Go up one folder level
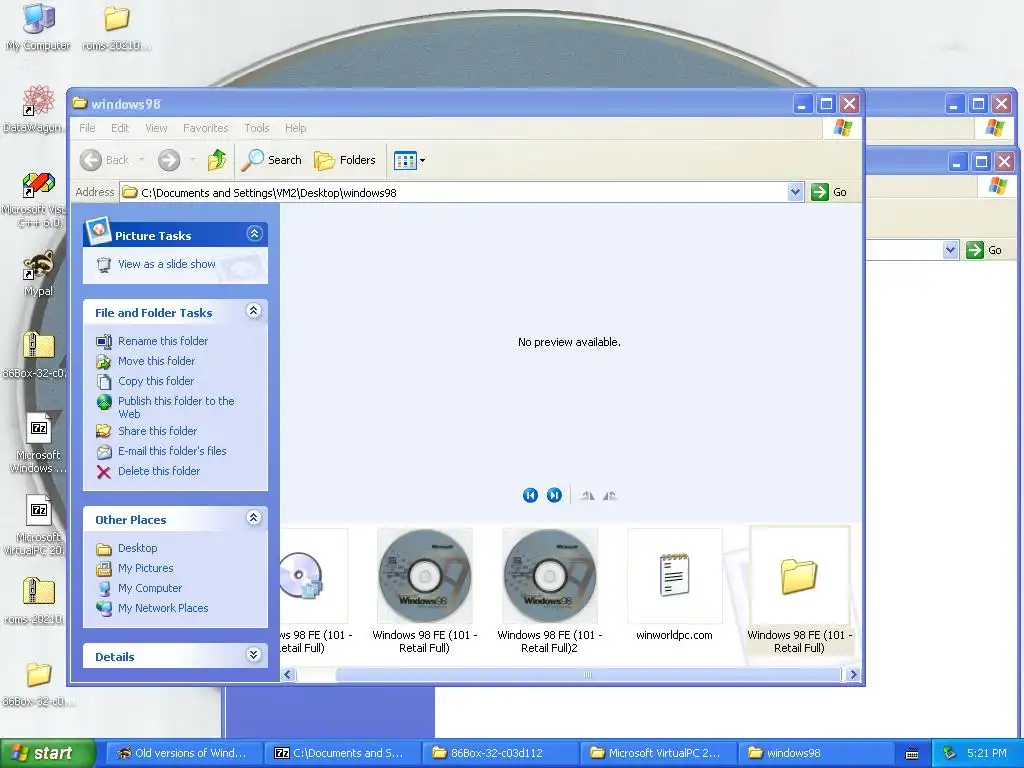1024x768 pixels. (217, 160)
